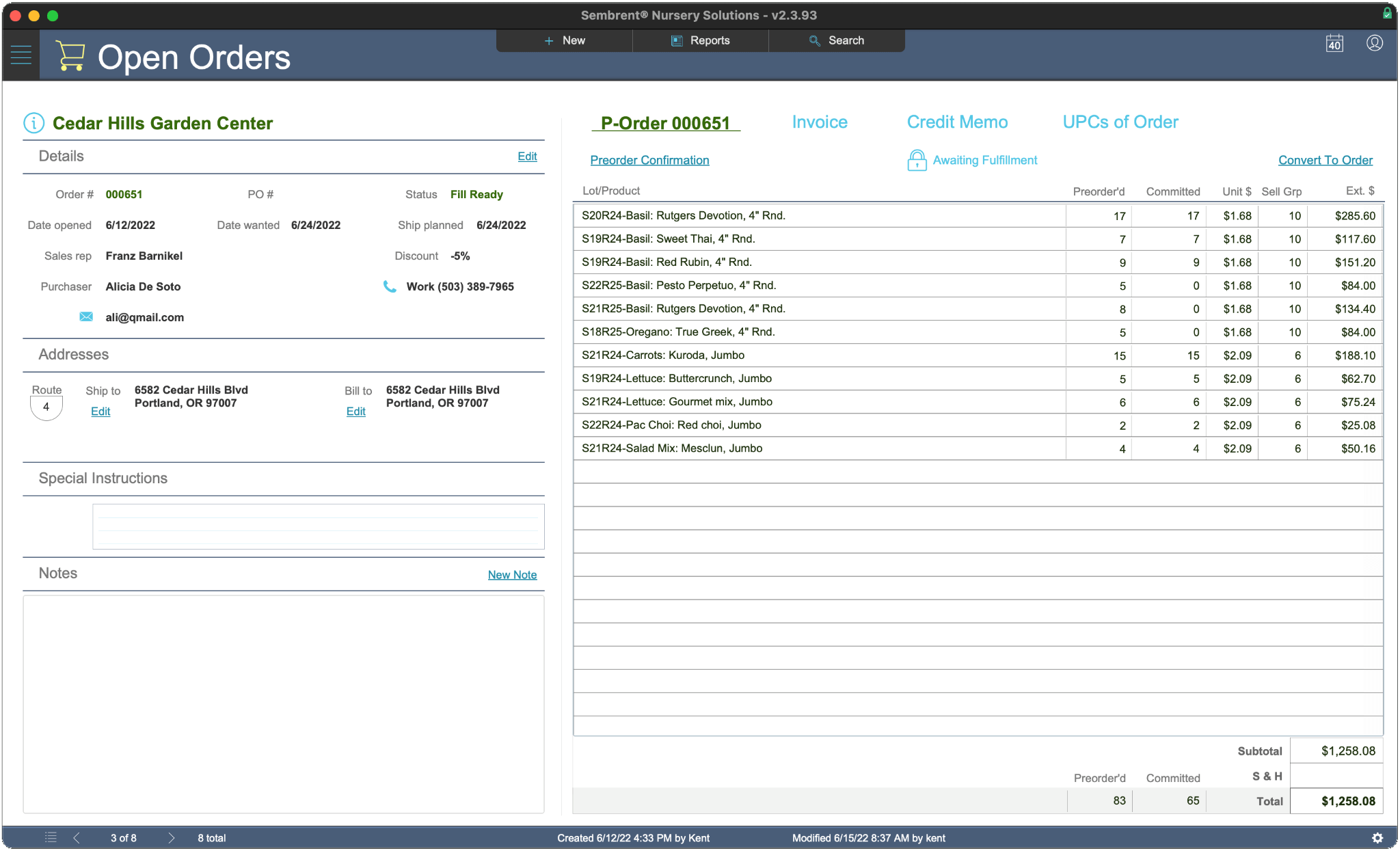
Task: Click the phone icon beside Work number
Action: point(390,286)
